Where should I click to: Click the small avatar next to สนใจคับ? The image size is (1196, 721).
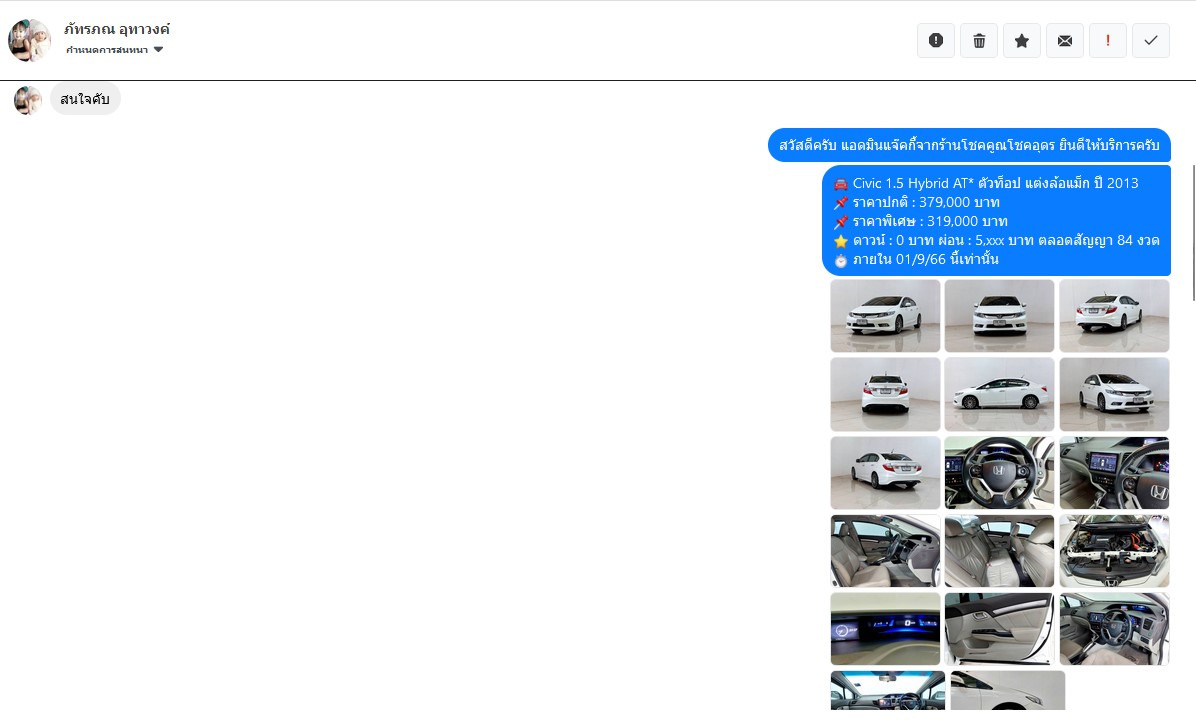pos(28,100)
